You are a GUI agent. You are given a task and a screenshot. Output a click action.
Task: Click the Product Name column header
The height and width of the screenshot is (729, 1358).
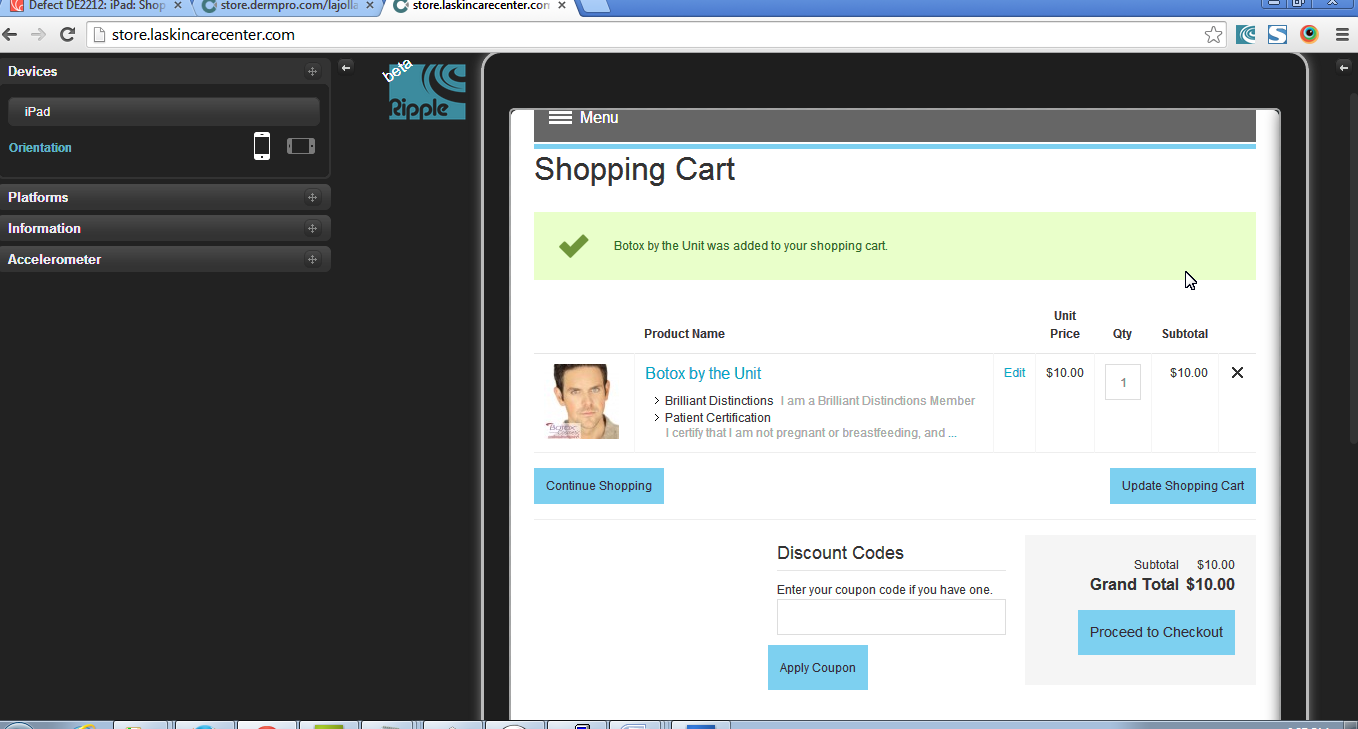[x=684, y=334]
